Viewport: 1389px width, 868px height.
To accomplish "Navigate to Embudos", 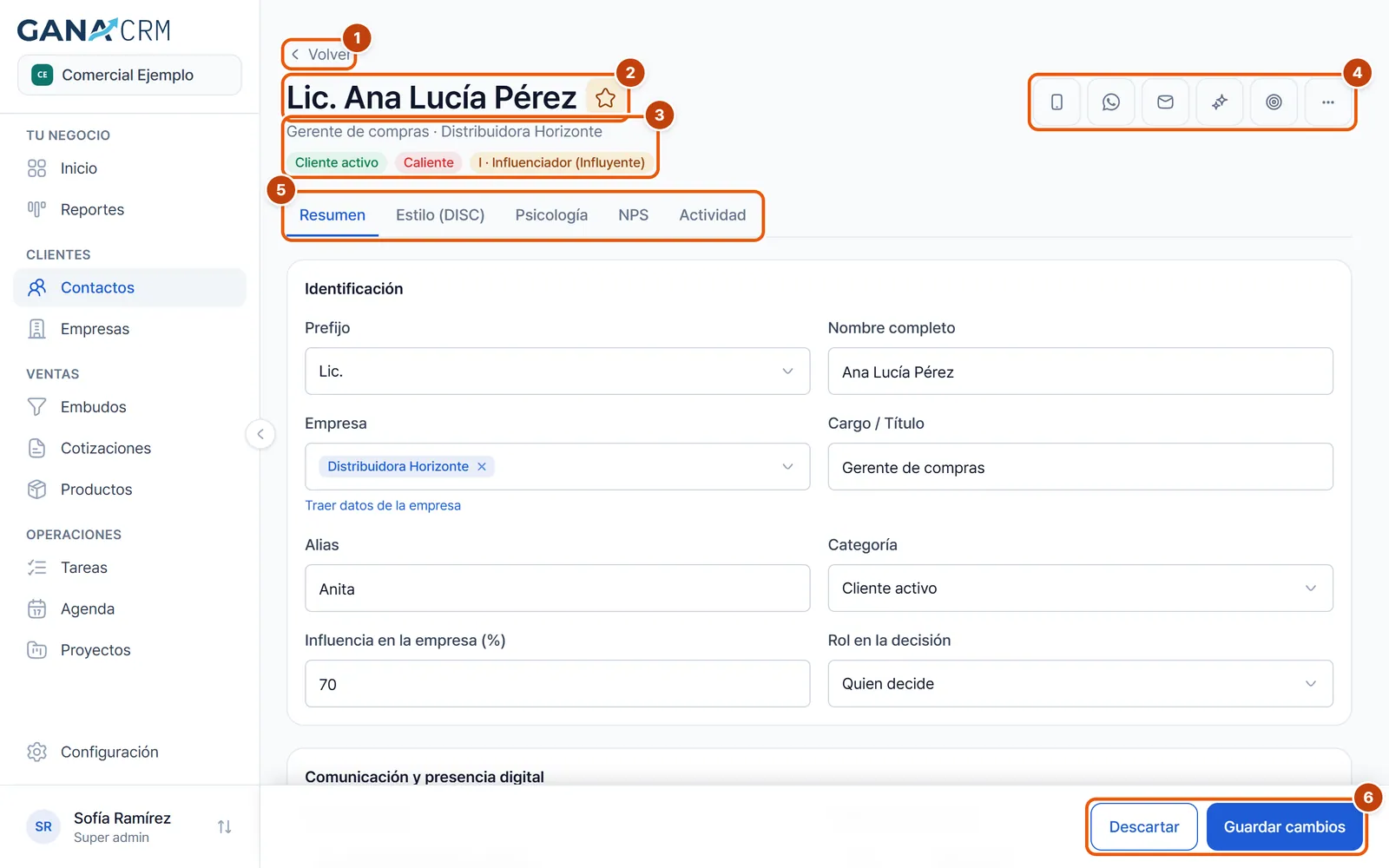I will (130, 407).
